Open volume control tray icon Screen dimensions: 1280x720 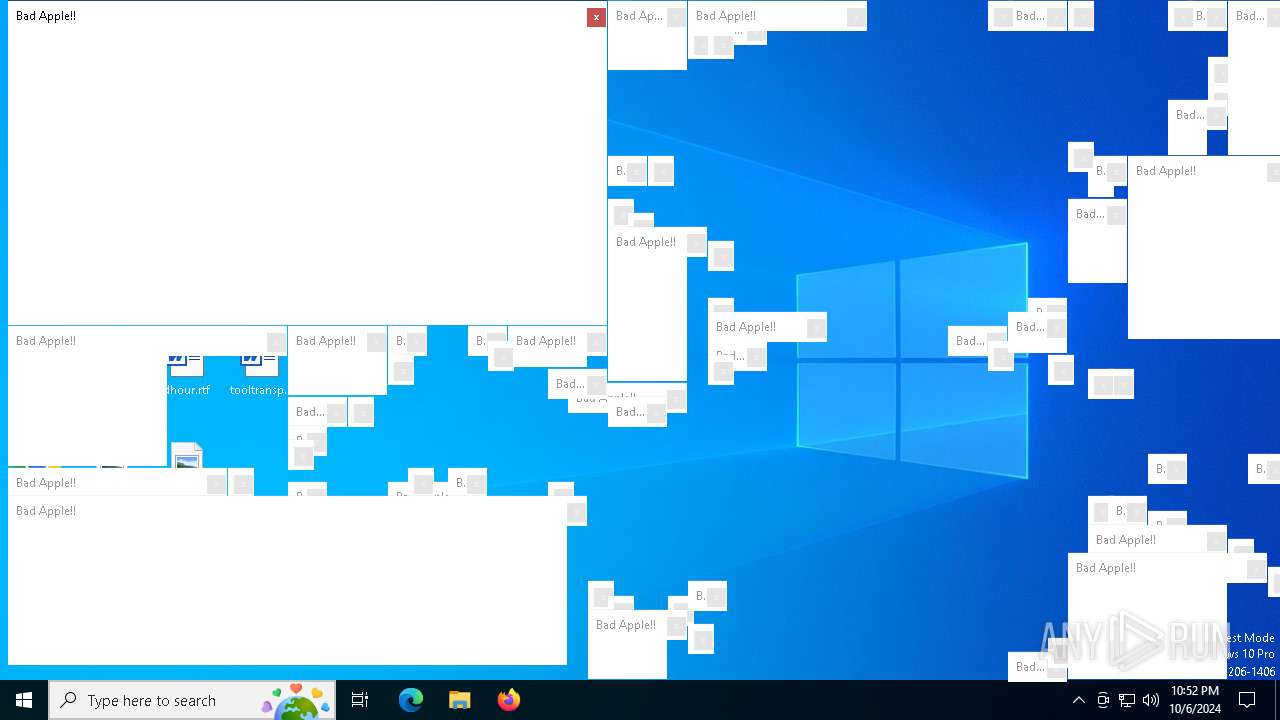[x=1151, y=700]
